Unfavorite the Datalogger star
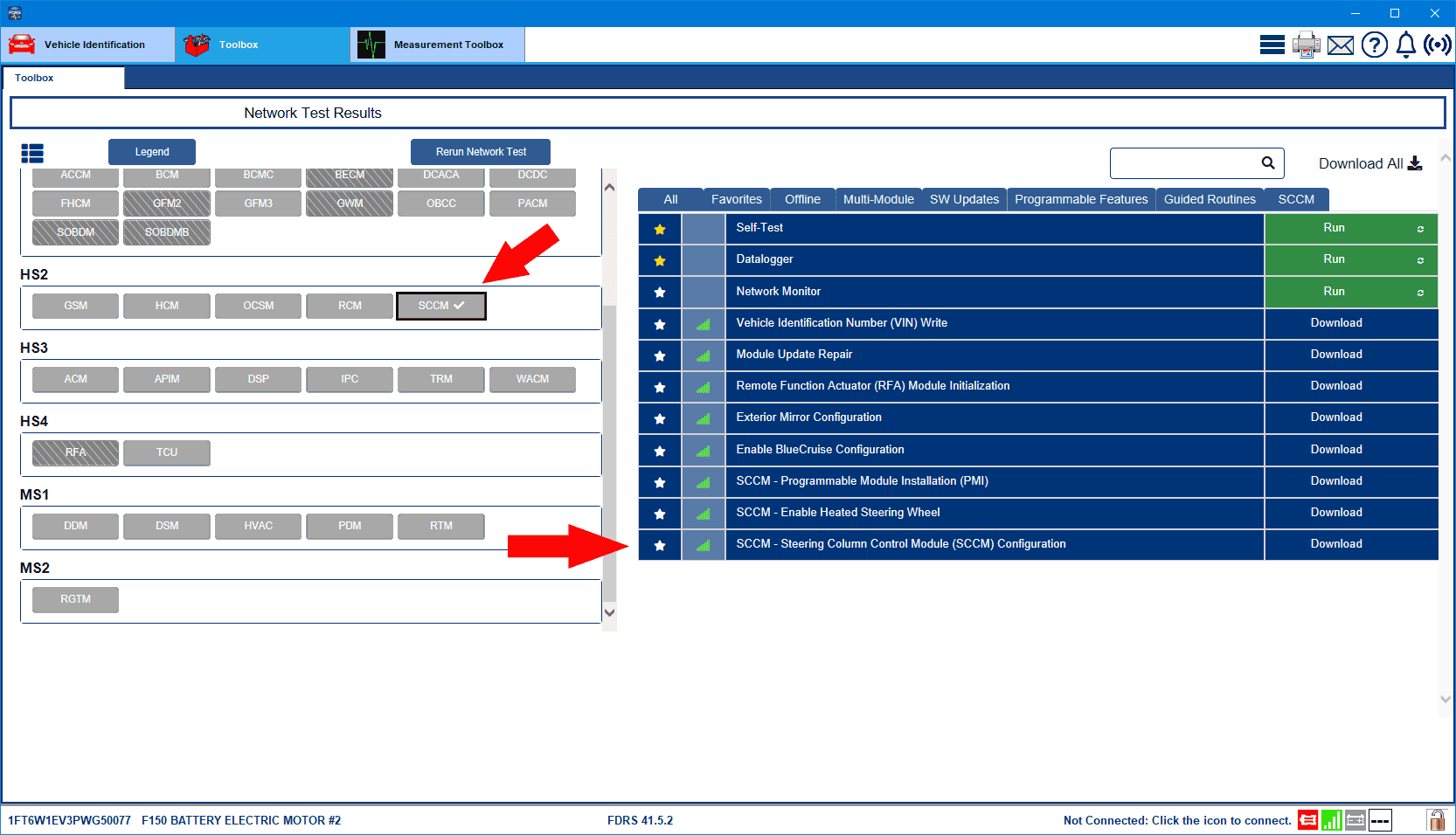Screen dimensions: 1456x835 tap(660, 260)
